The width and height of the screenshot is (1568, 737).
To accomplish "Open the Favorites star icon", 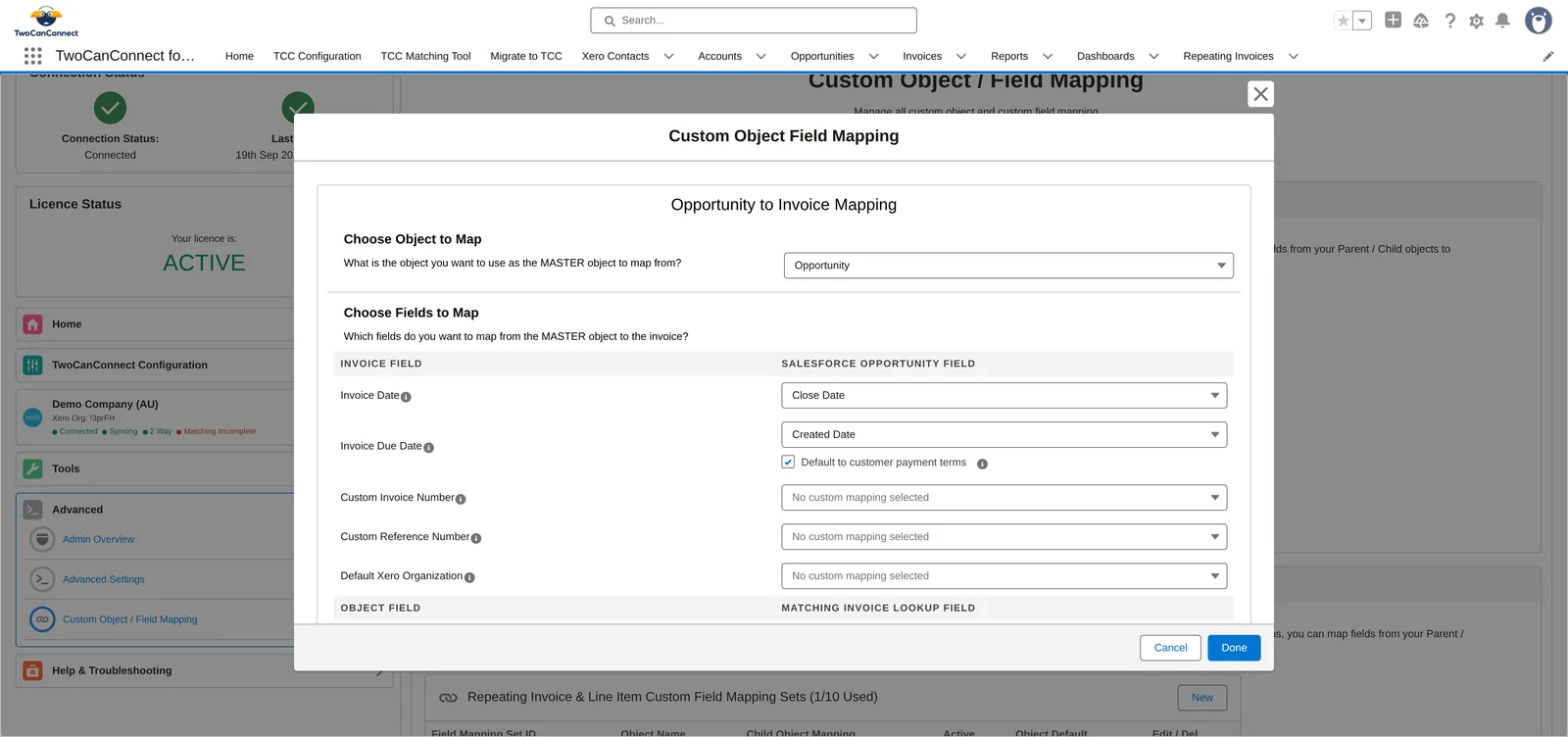I will (1344, 21).
